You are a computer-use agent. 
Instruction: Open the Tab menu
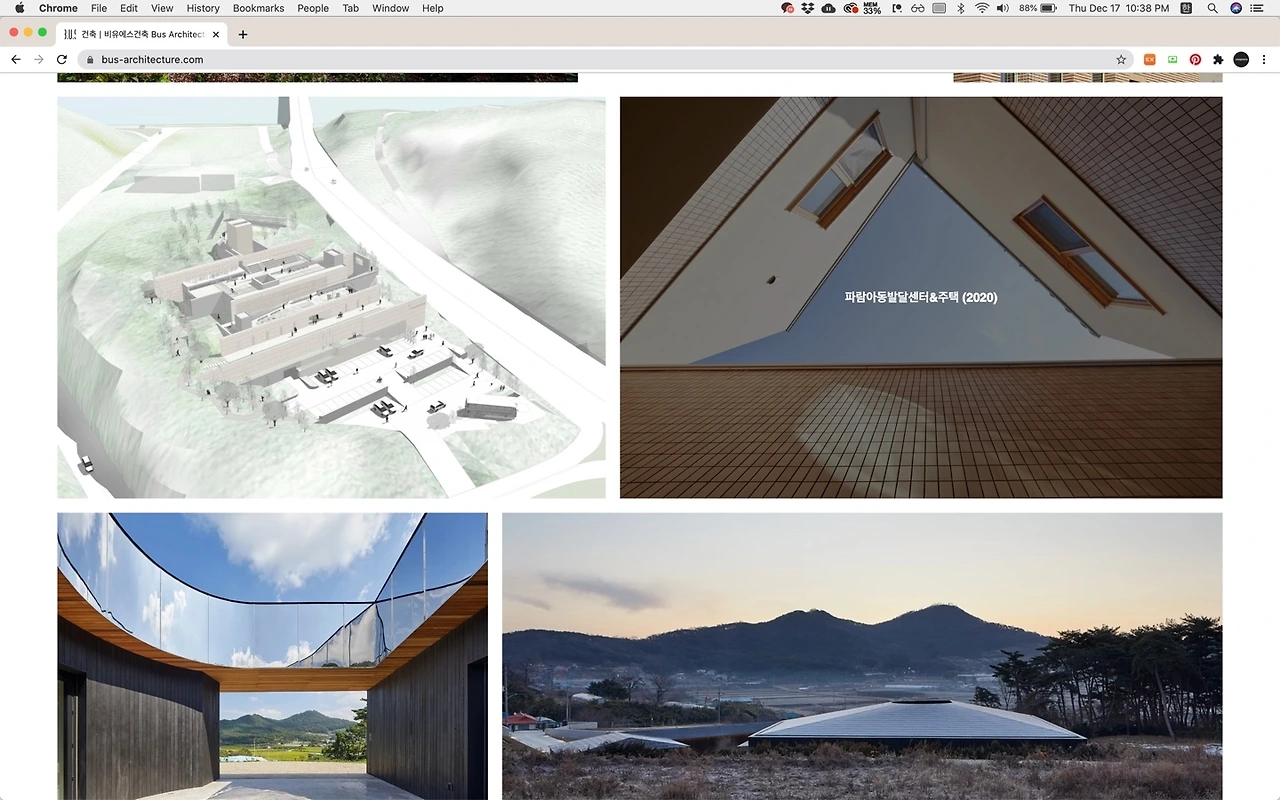350,8
